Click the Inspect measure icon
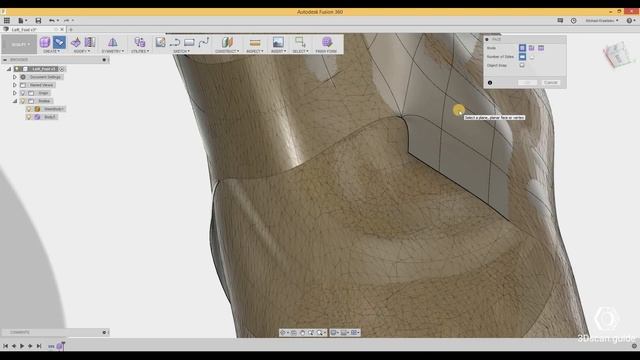 255,42
